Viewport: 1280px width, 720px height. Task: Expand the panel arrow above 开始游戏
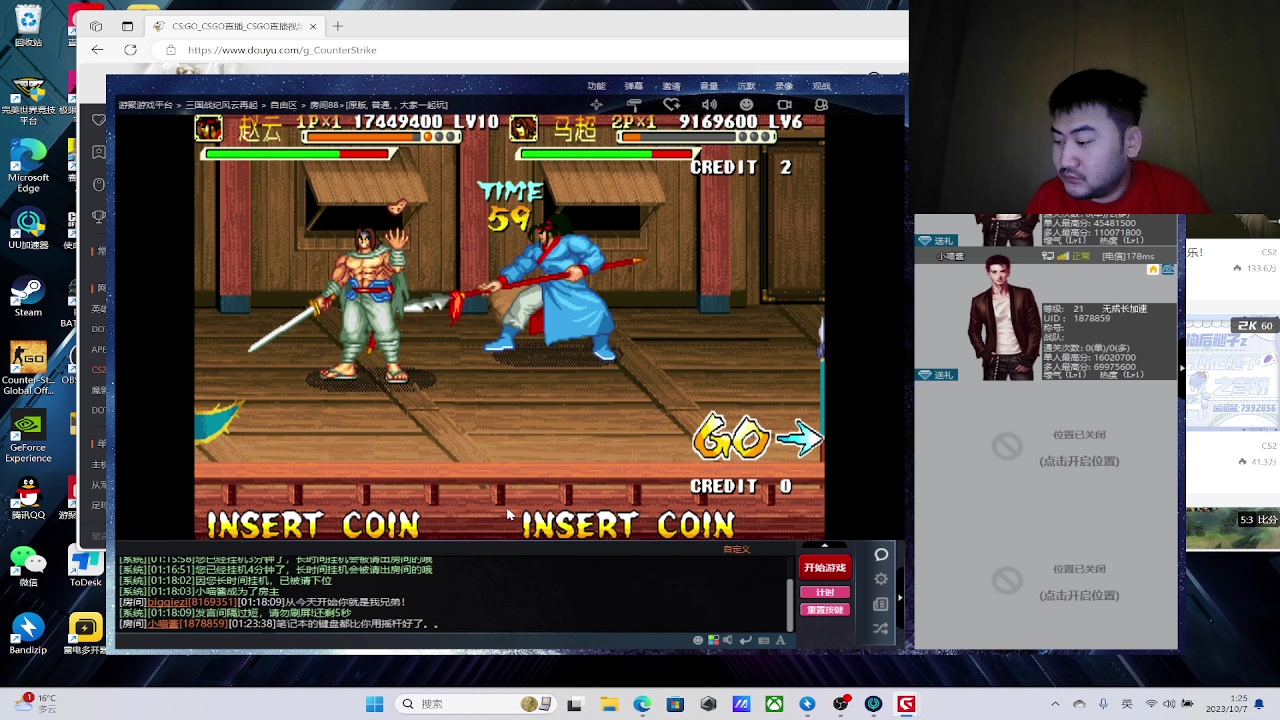click(x=824, y=546)
